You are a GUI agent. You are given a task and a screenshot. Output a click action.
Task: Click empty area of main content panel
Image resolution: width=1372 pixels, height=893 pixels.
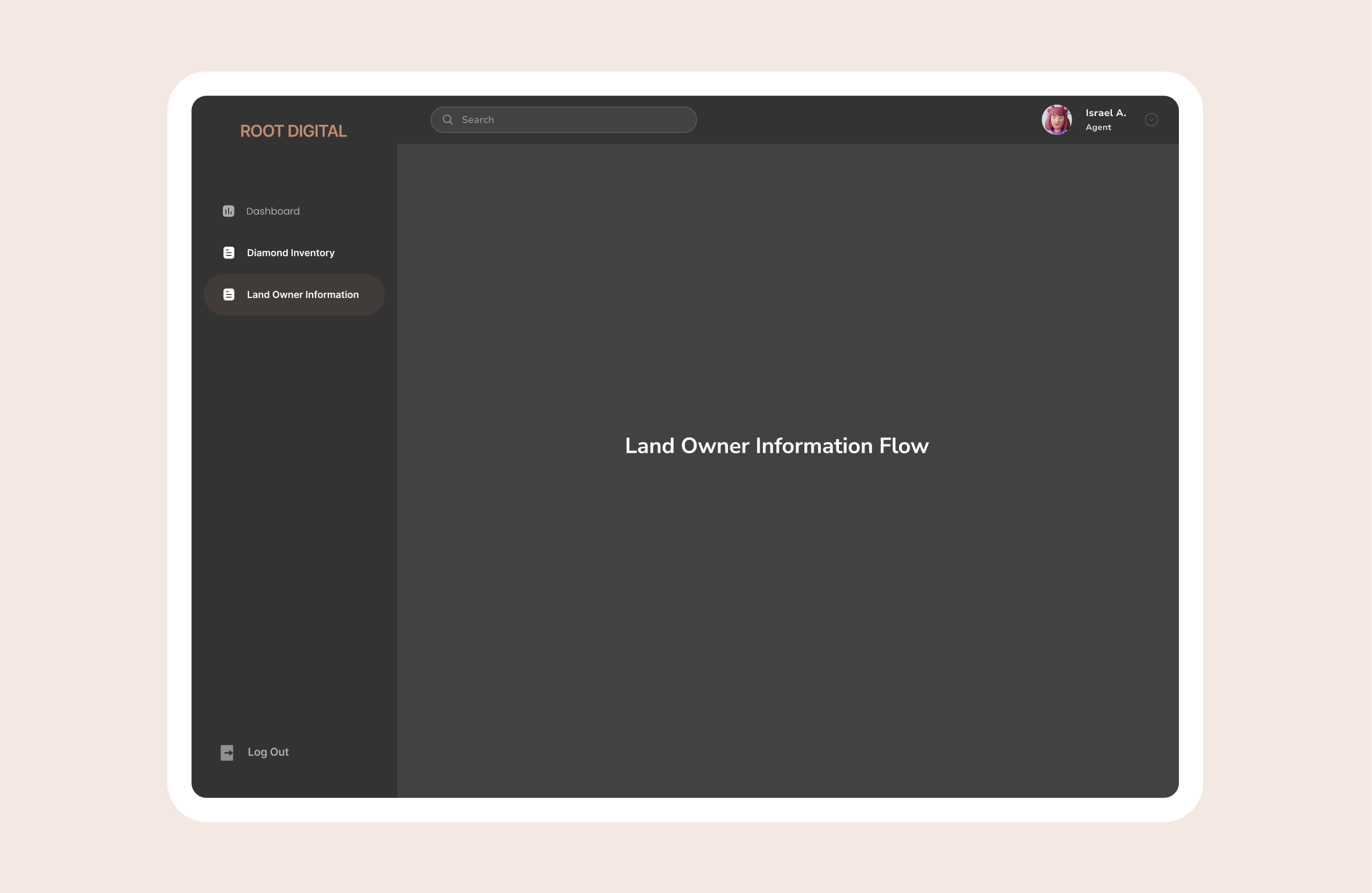[x=787, y=612]
